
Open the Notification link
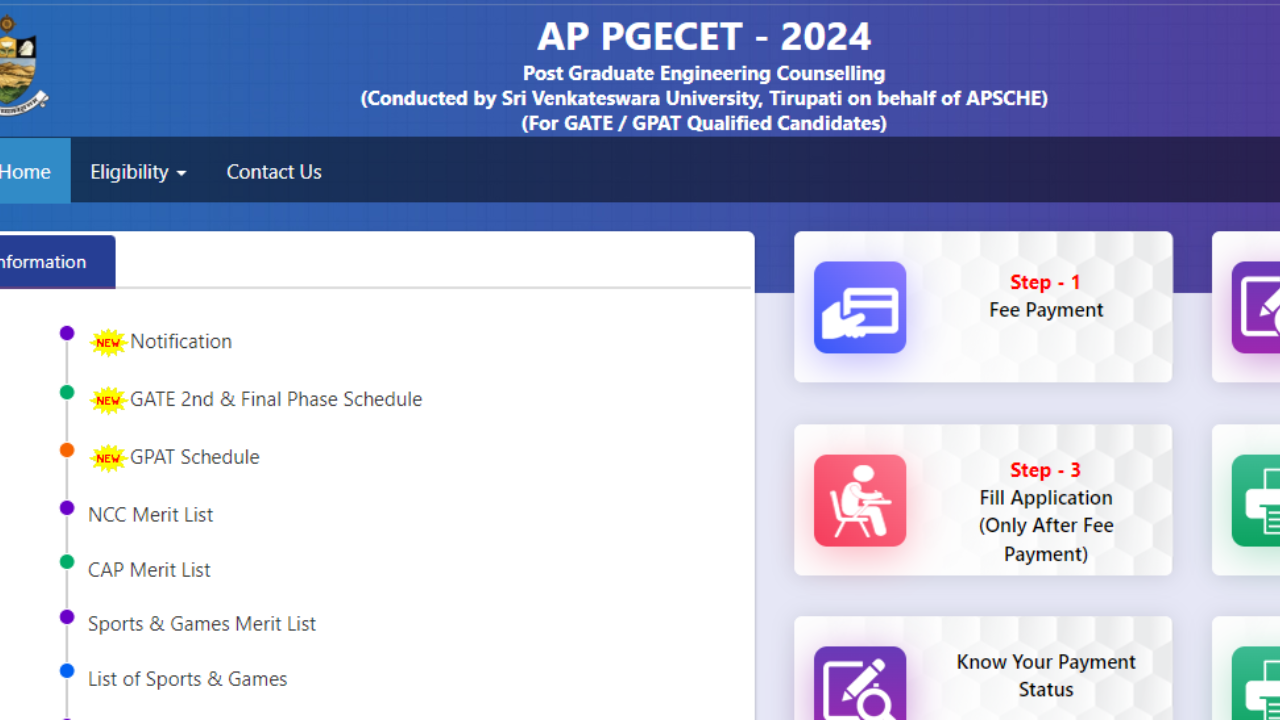coord(181,342)
